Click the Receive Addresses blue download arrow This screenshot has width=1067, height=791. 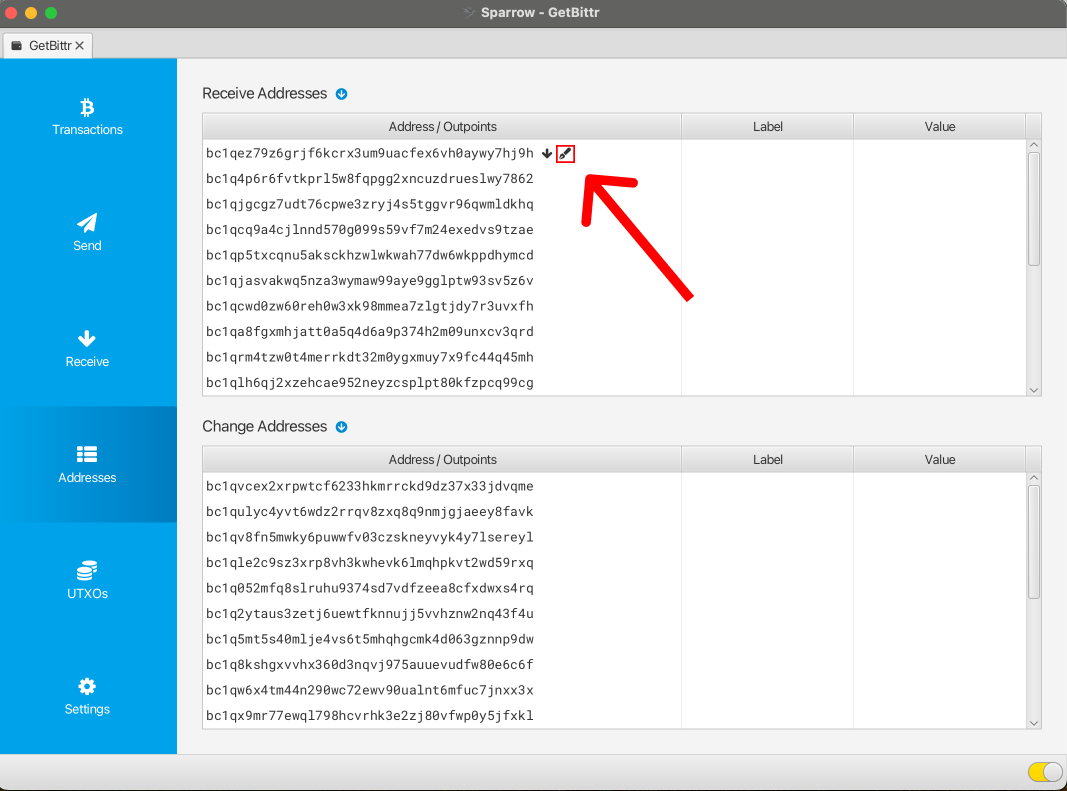[341, 94]
